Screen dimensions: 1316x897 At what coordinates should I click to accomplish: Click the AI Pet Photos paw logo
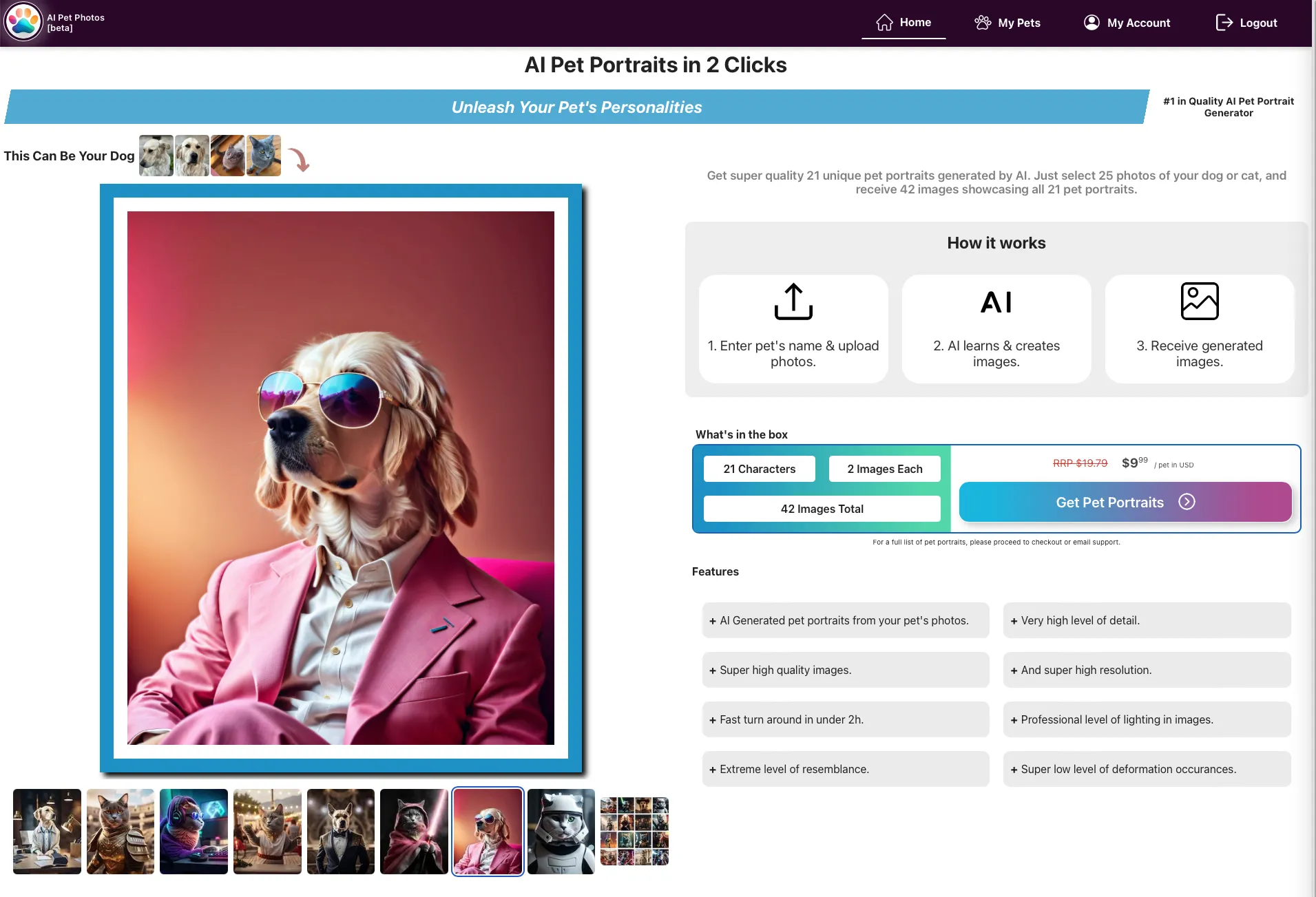pyautogui.click(x=23, y=22)
